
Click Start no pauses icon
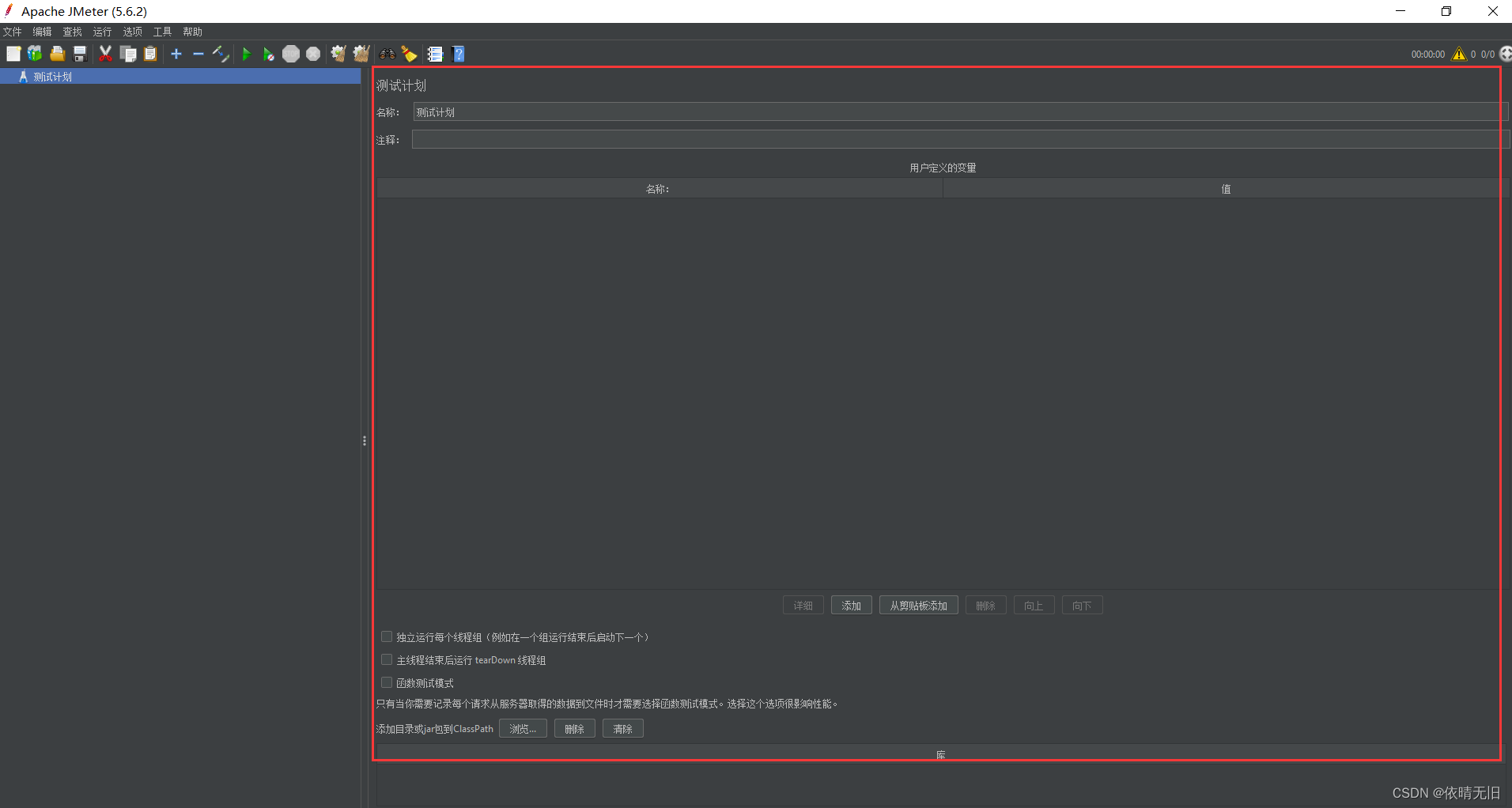click(269, 54)
